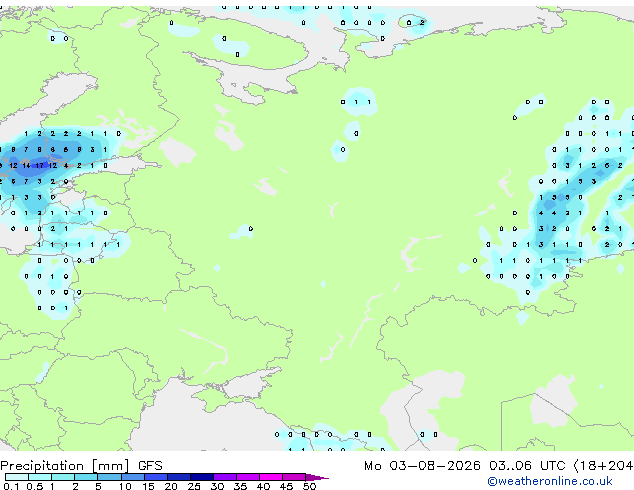Click the 15–20 mm legend color box
This screenshot has width=634, height=490.
[x=156, y=477]
